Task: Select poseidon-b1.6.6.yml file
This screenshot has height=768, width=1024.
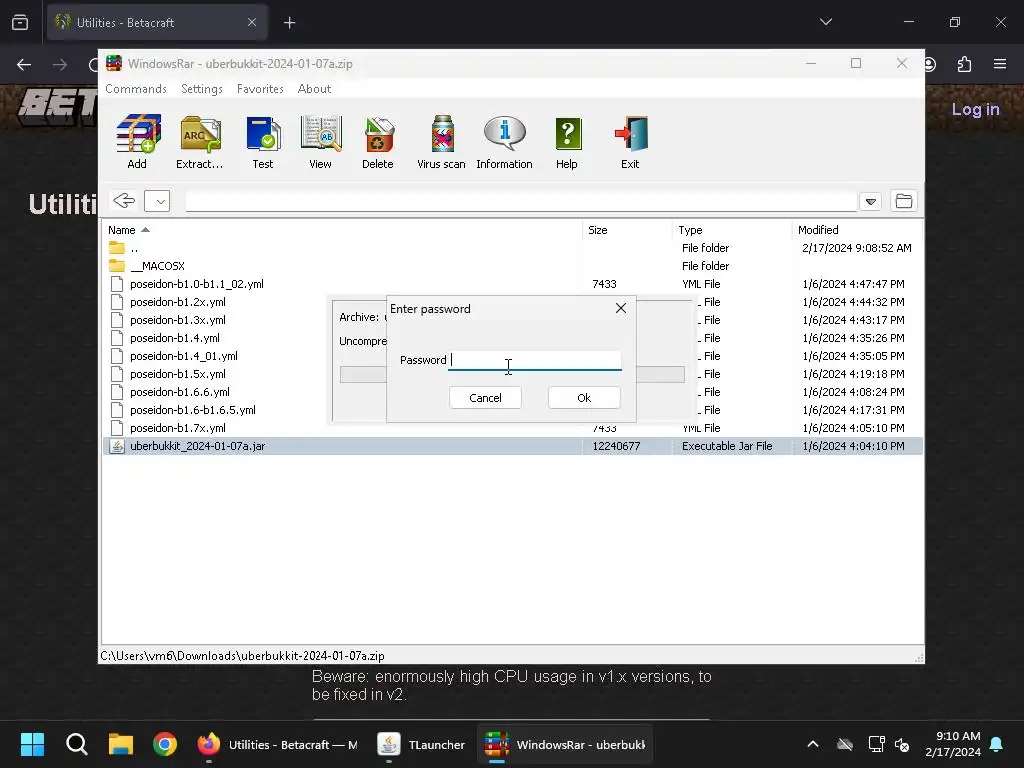Action: (180, 392)
